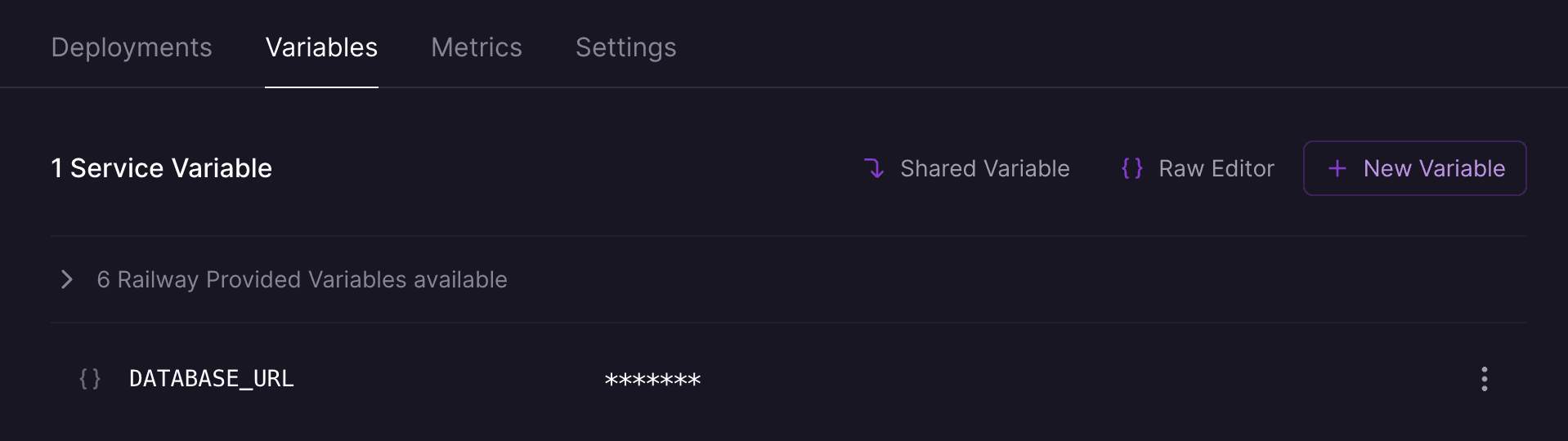Click the New Variable button label
Viewport: 1568px width, 441px height.
point(1434,168)
